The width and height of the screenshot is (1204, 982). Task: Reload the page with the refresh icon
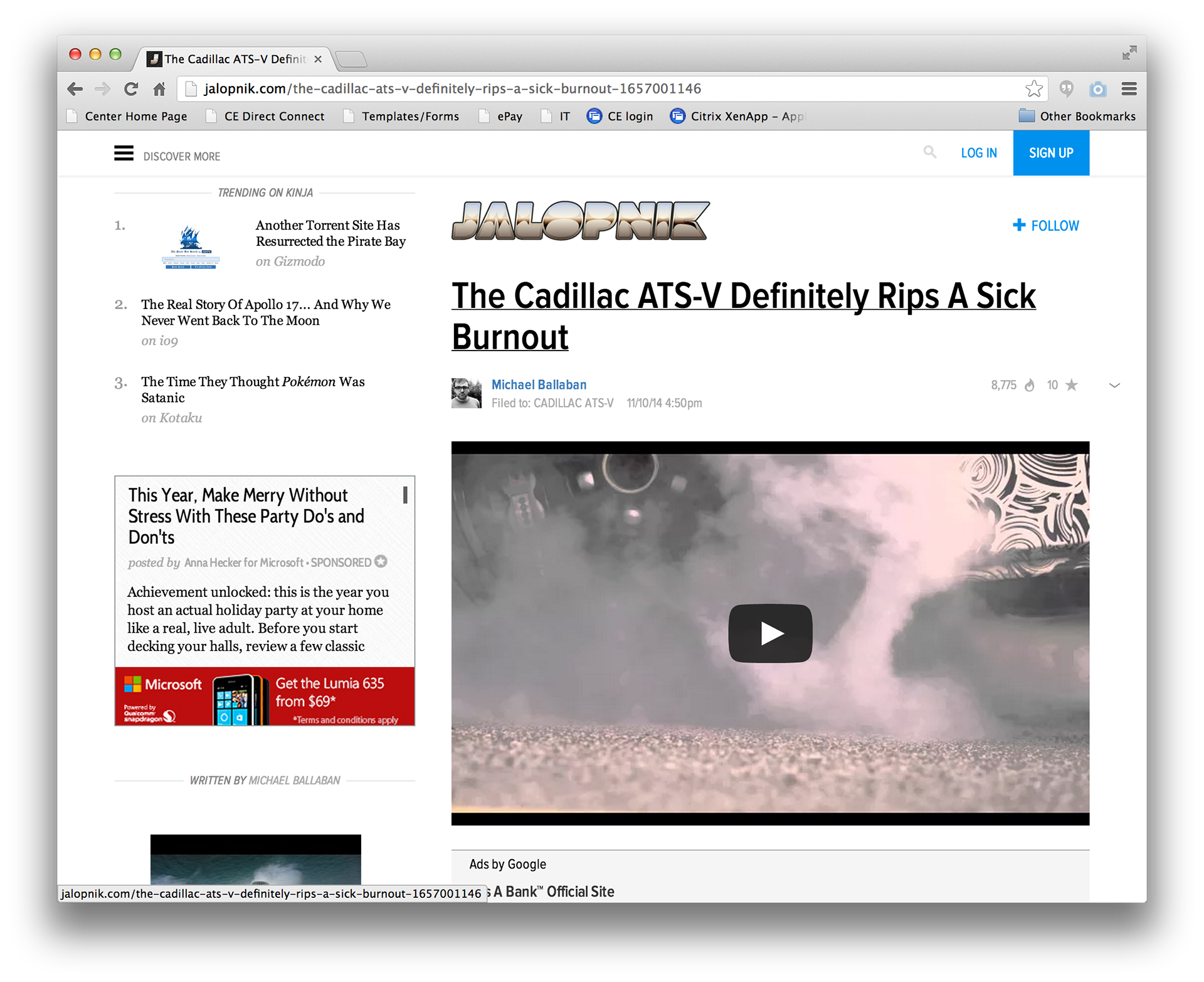click(130, 89)
